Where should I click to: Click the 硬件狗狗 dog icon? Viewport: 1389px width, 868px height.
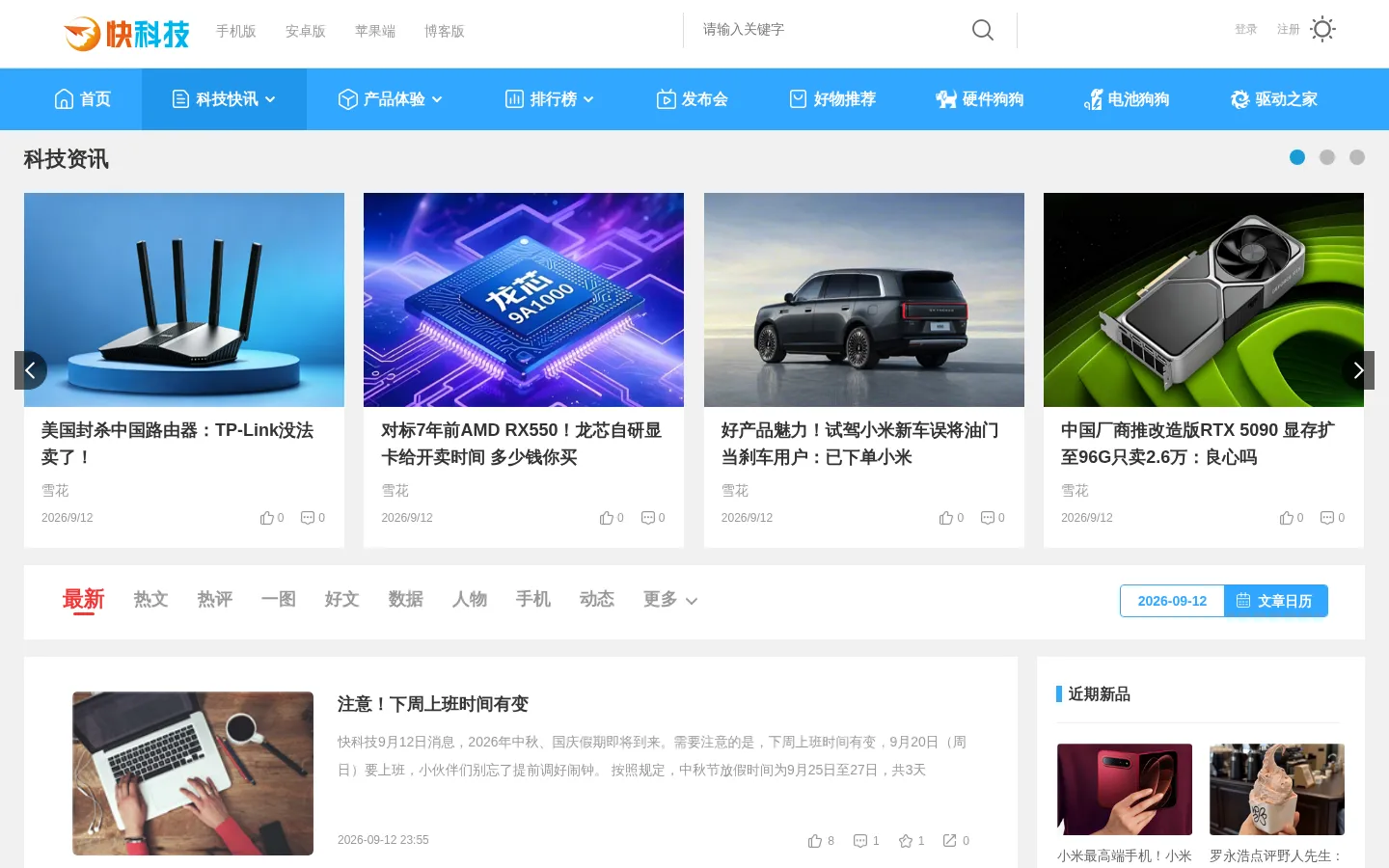(x=946, y=99)
